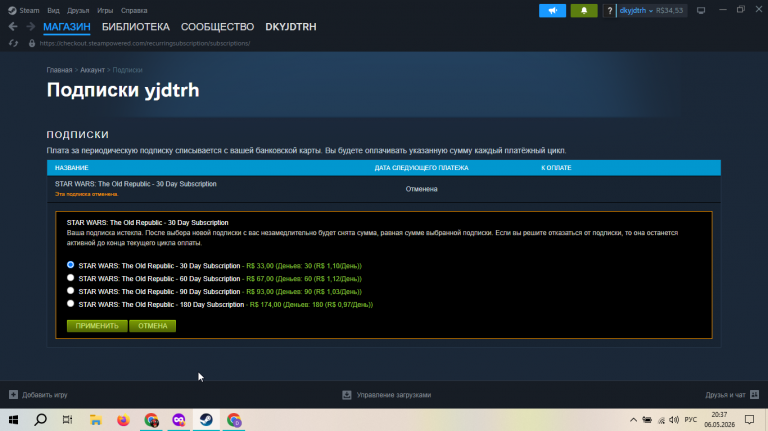Viewport: 768px width, 431px height.
Task: Click wallet balance R$34,53
Action: pyautogui.click(x=670, y=10)
